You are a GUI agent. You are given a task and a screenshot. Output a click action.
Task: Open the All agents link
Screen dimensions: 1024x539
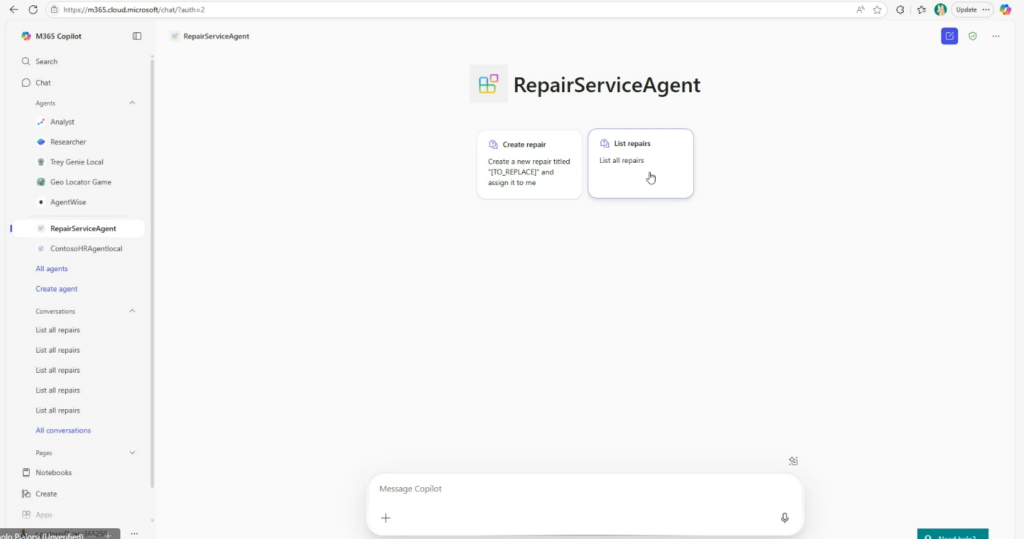pos(52,269)
